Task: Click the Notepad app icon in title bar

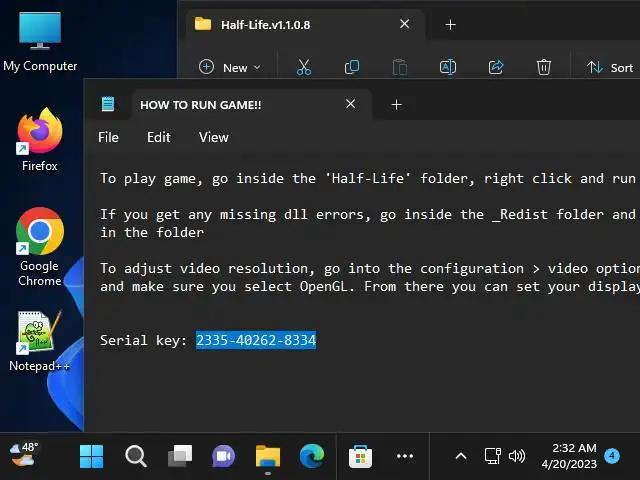Action: pyautogui.click(x=108, y=104)
